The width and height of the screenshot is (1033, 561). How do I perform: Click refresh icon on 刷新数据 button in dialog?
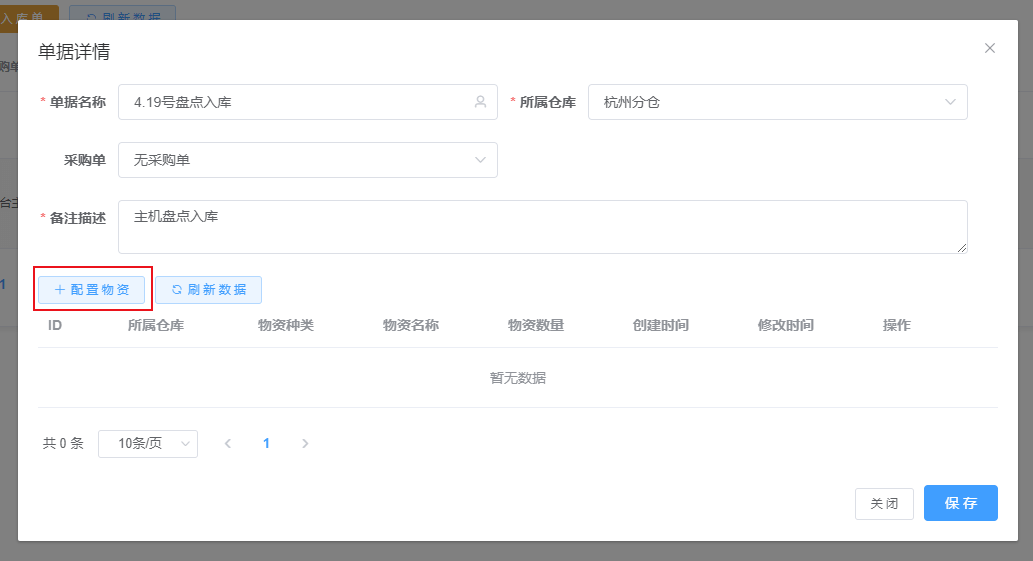tap(177, 290)
